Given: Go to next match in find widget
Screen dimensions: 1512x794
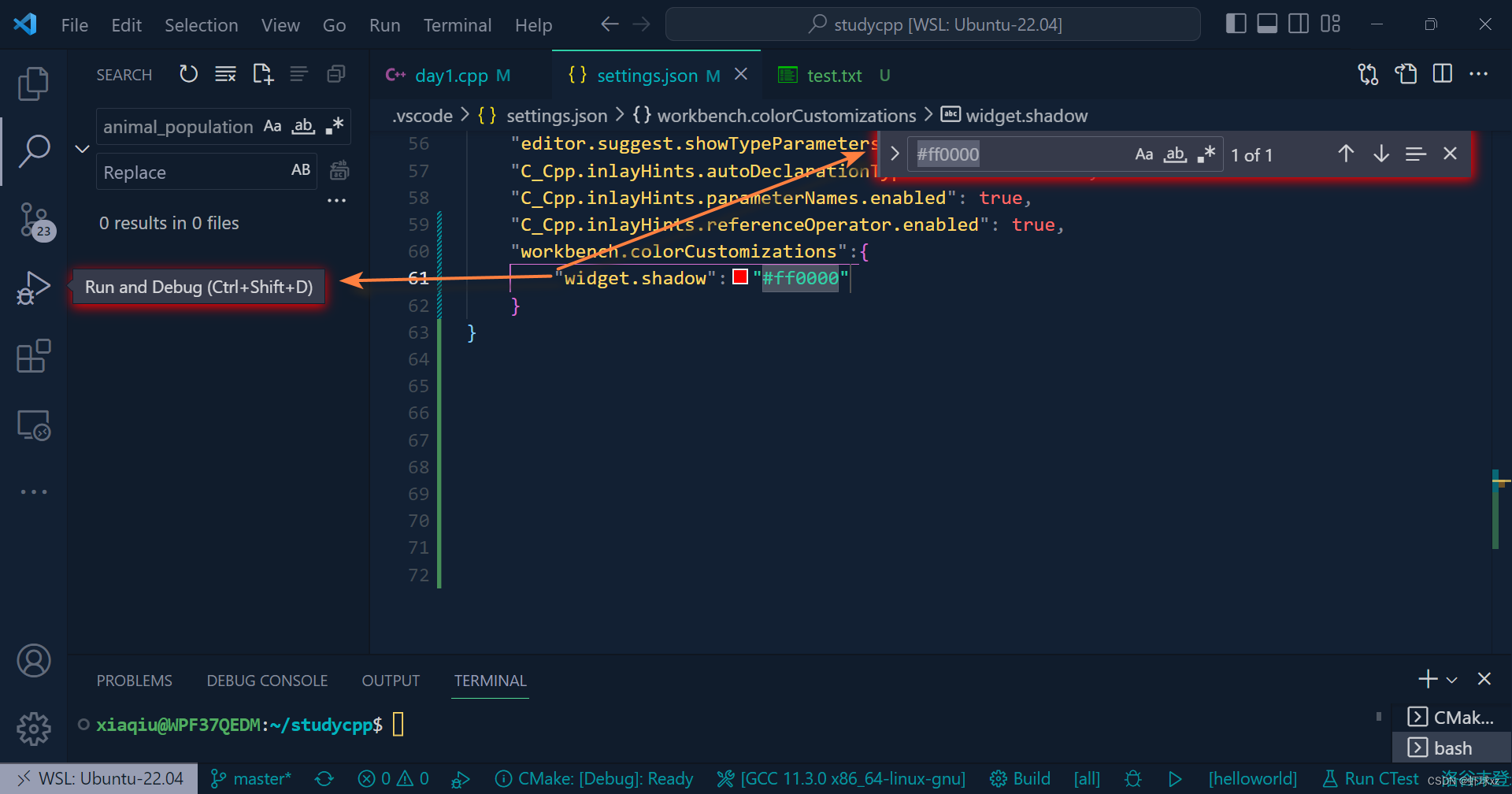Looking at the screenshot, I should pyautogui.click(x=1380, y=154).
